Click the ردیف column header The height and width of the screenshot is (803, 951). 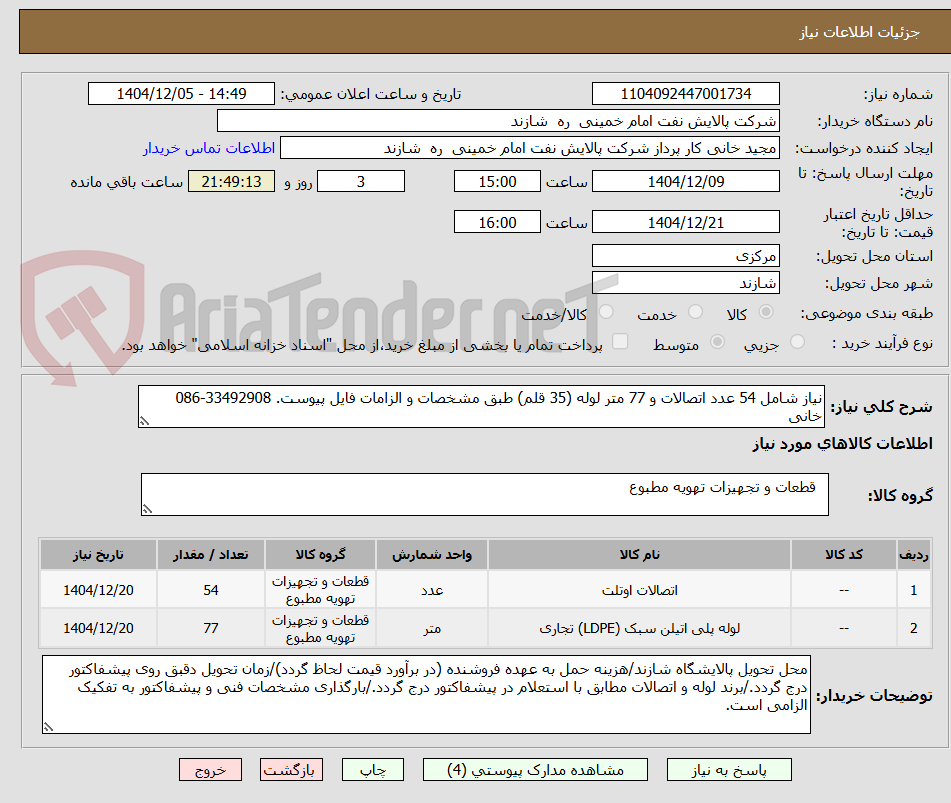tap(913, 554)
